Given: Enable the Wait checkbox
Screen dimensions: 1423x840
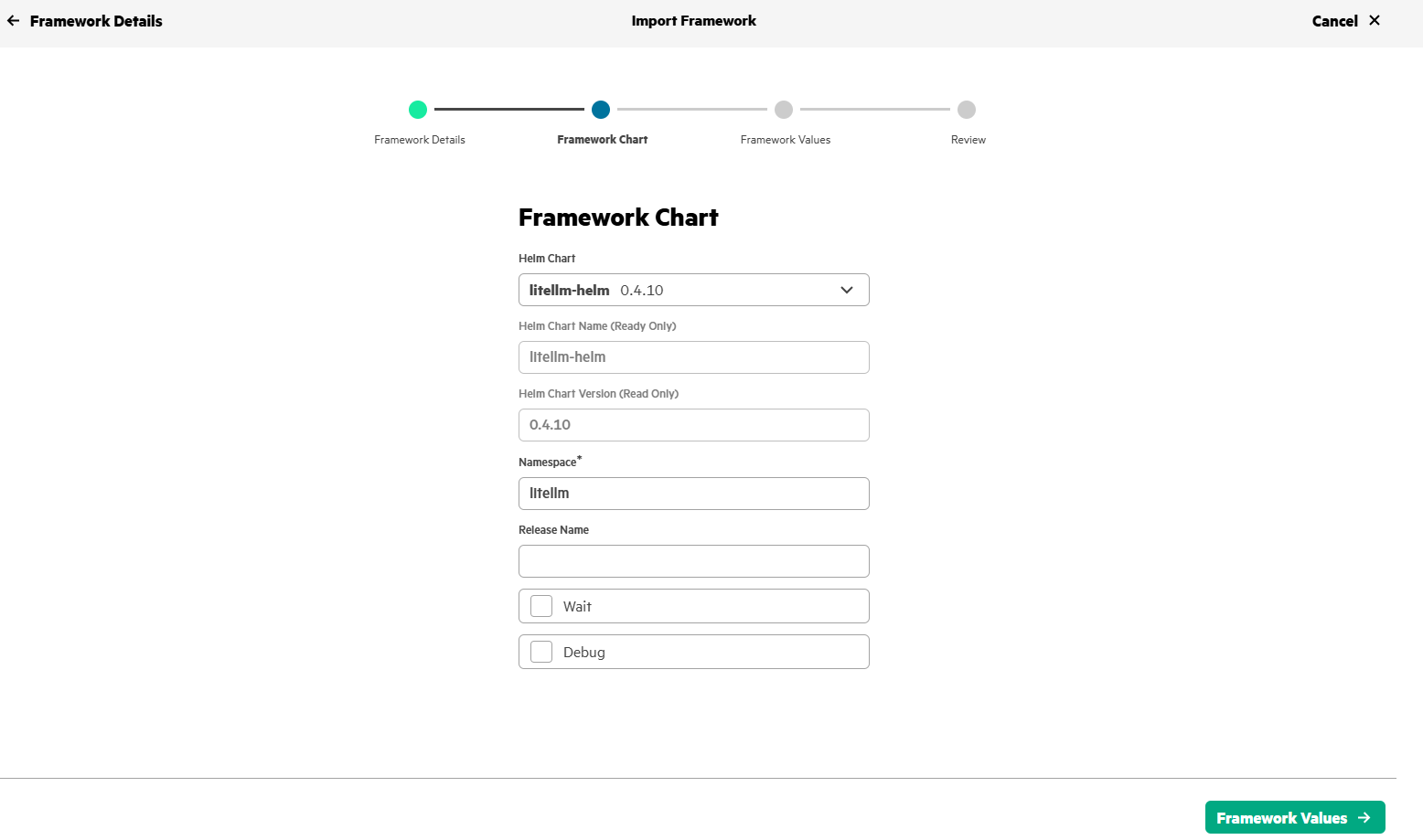Looking at the screenshot, I should tap(541, 606).
